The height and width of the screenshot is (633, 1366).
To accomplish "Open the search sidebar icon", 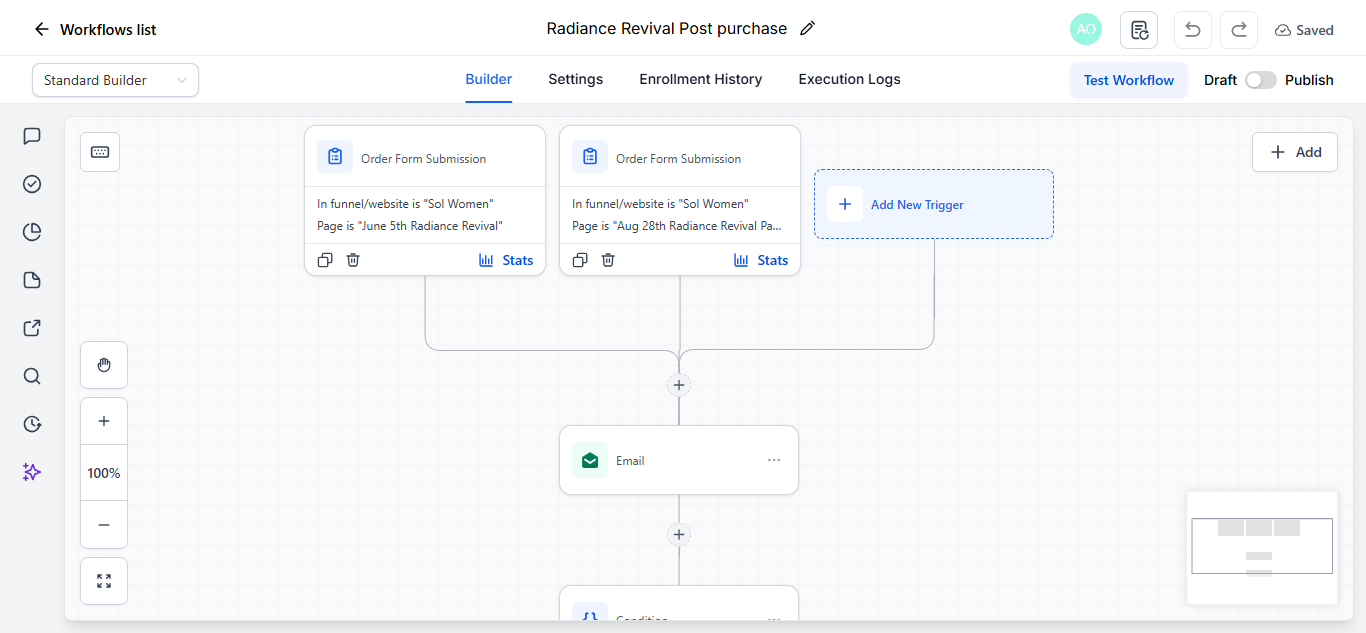I will [32, 376].
